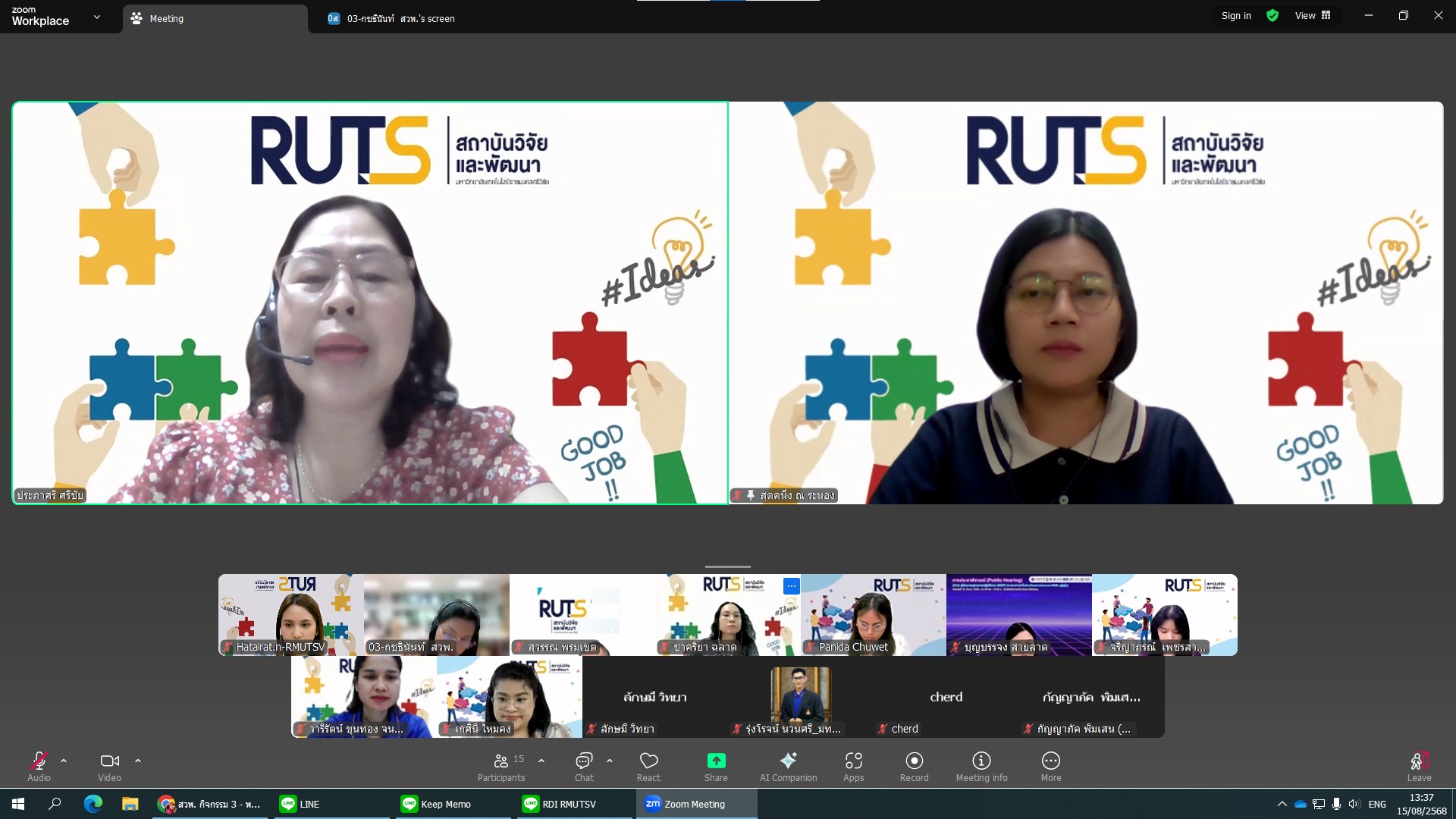Click the gallery strip handle bar above the thumbnails

(728, 566)
